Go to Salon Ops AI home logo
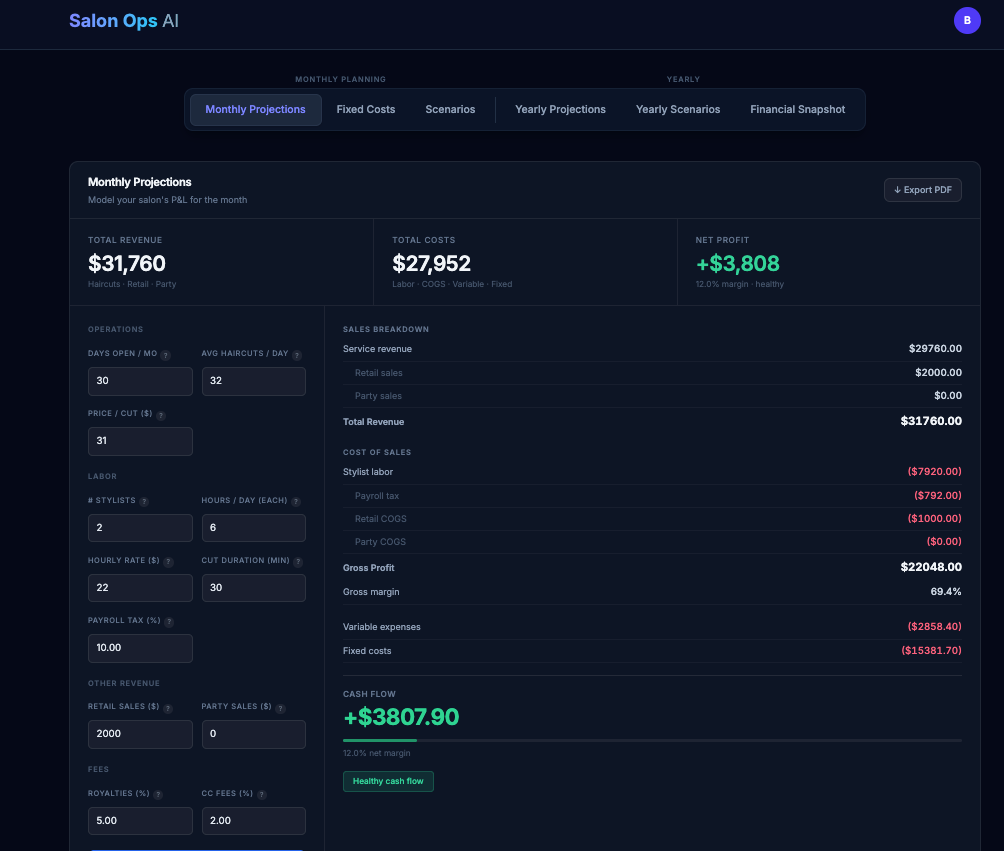 (x=124, y=20)
